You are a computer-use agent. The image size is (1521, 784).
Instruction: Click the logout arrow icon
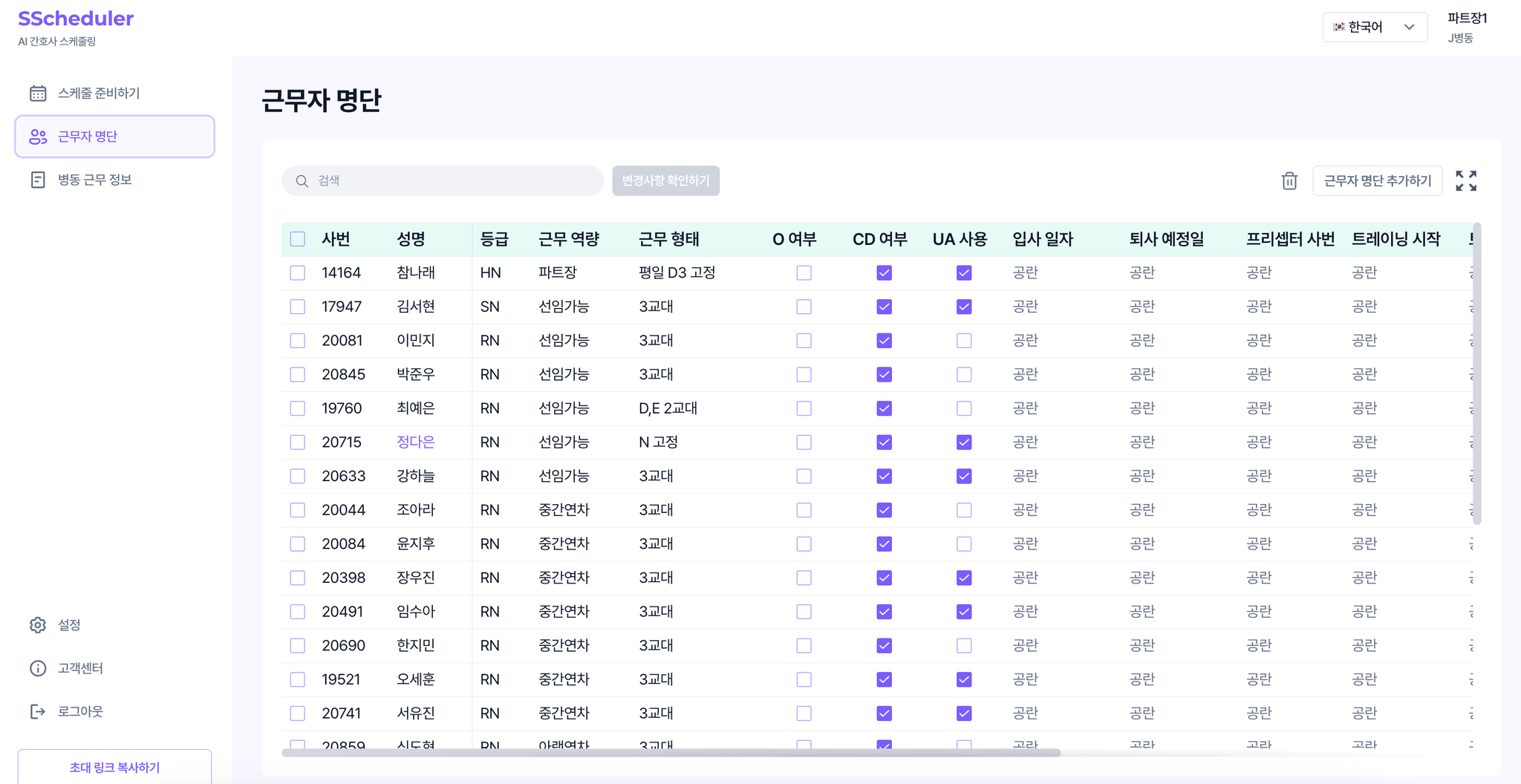[x=38, y=711]
